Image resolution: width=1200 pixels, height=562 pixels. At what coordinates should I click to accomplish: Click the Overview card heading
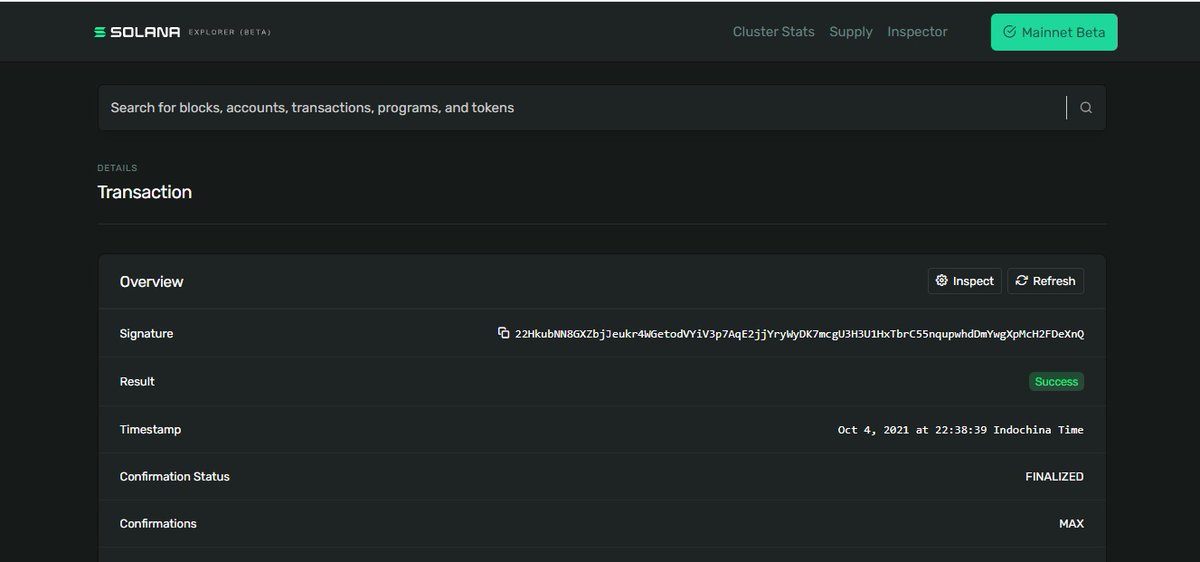click(x=152, y=282)
